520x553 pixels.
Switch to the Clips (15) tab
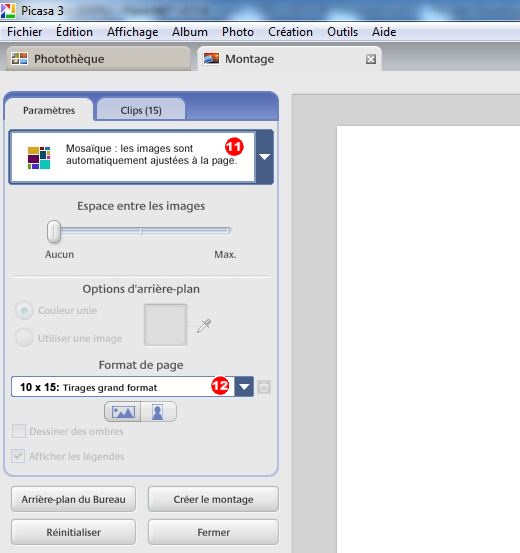point(141,110)
